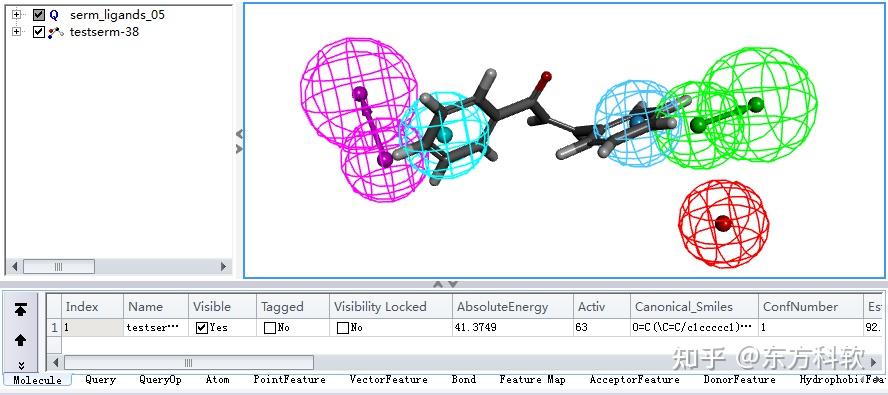Click the hierarchy panel horizontal scrollbar thumb
888x395 pixels.
58,266
